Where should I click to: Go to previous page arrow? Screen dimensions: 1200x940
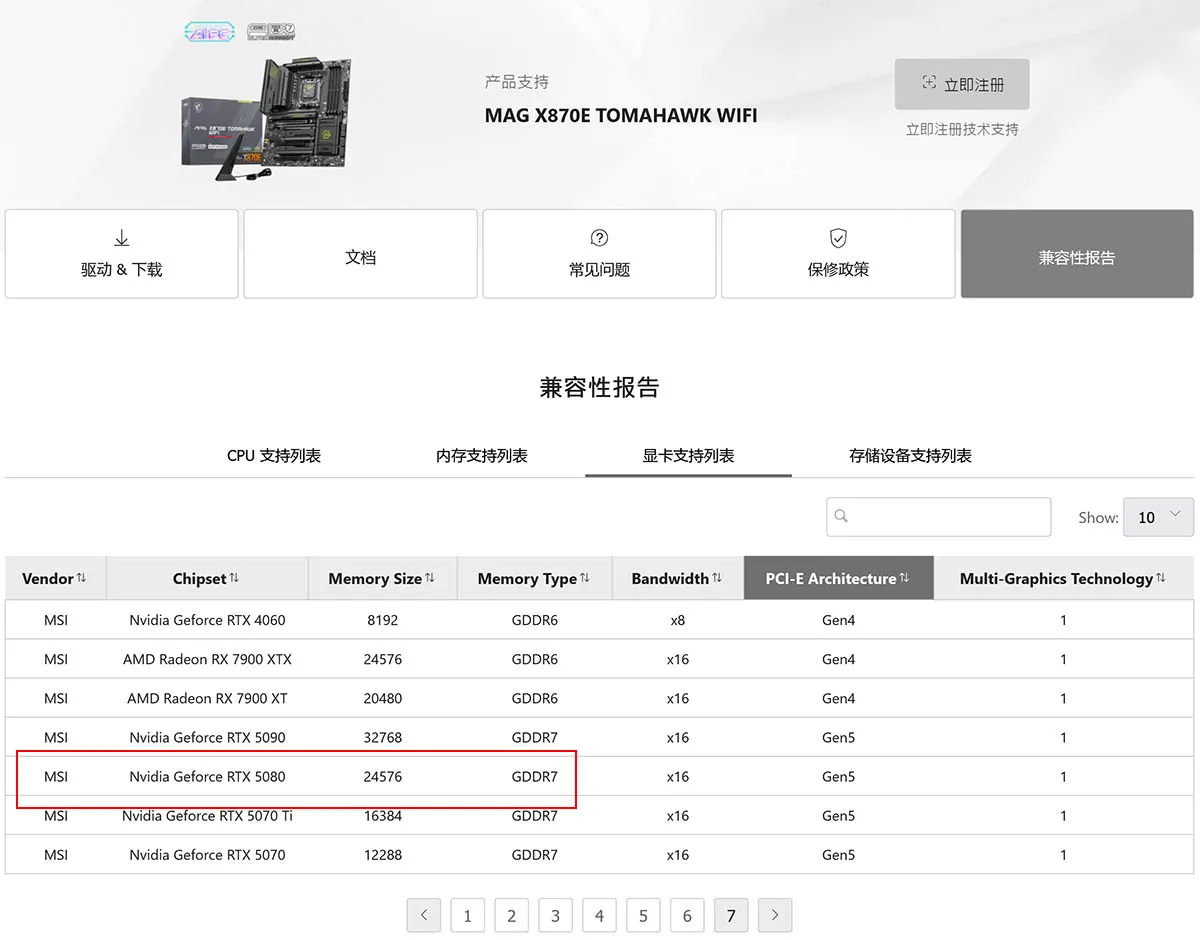tap(424, 915)
